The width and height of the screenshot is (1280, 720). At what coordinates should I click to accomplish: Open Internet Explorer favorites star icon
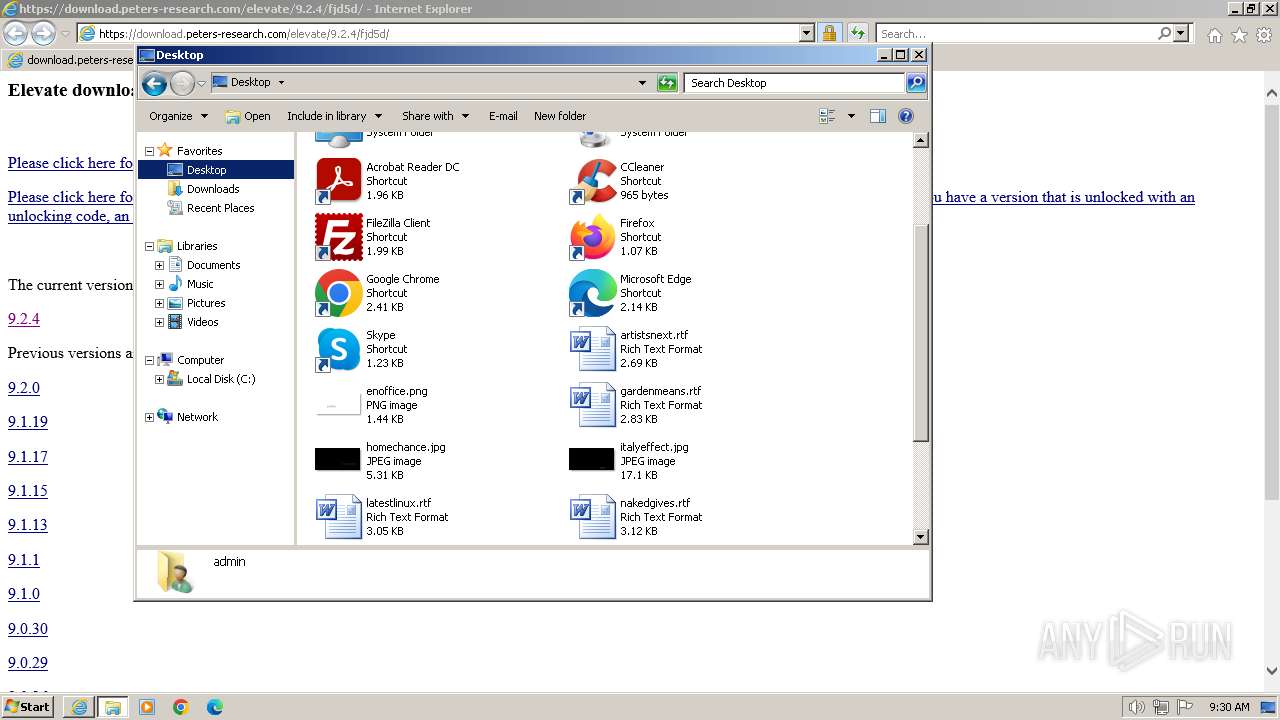[1239, 34]
